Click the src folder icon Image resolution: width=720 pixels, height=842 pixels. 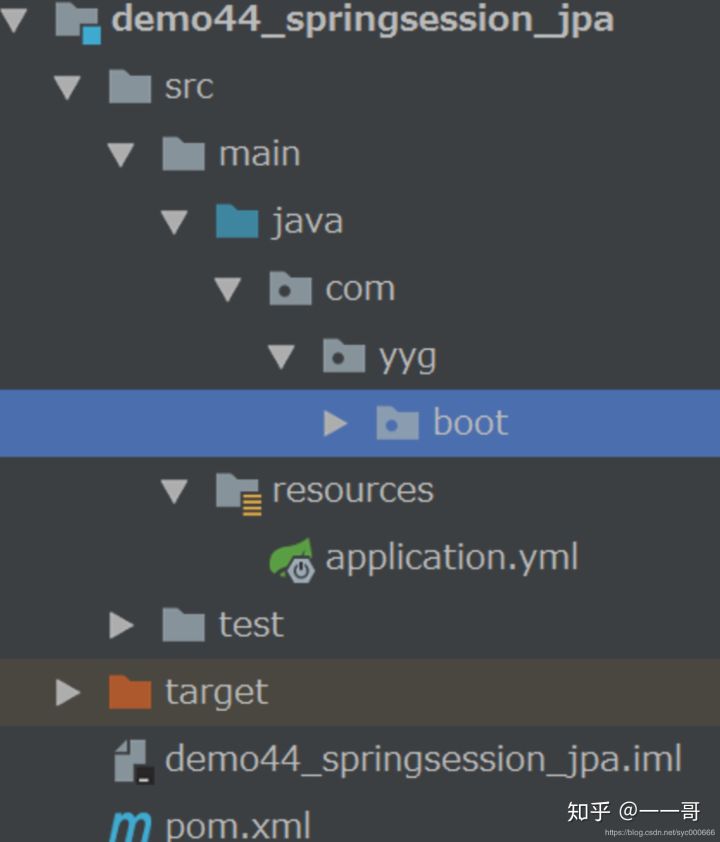click(129, 86)
